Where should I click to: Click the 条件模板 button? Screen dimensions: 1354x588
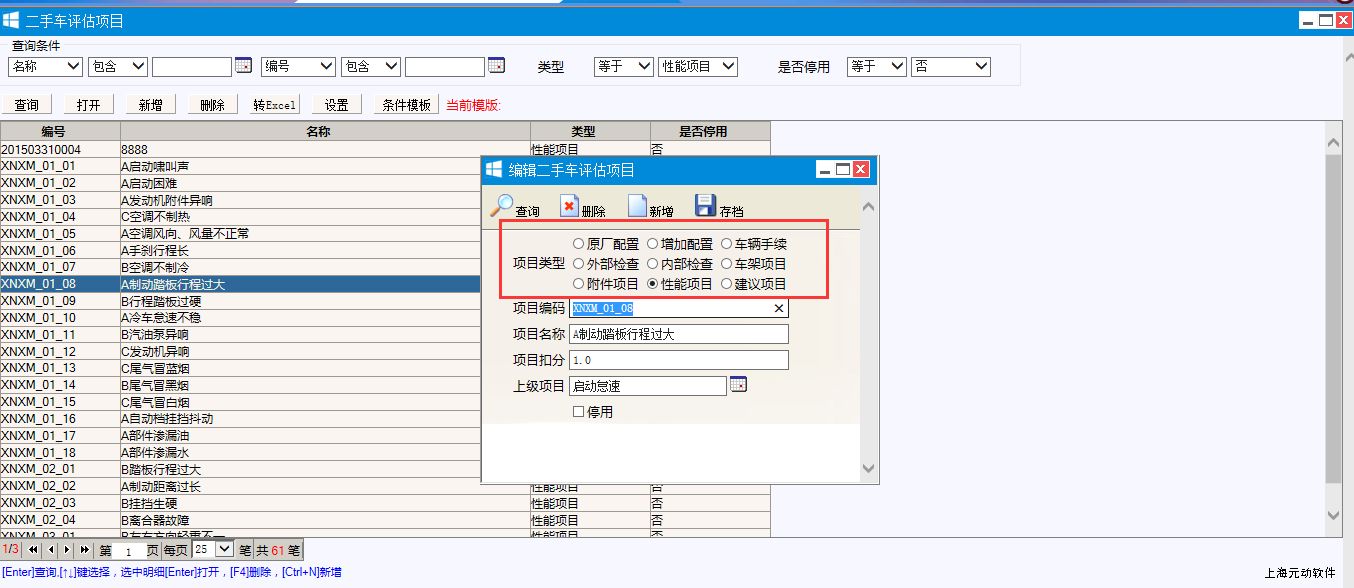tap(407, 105)
